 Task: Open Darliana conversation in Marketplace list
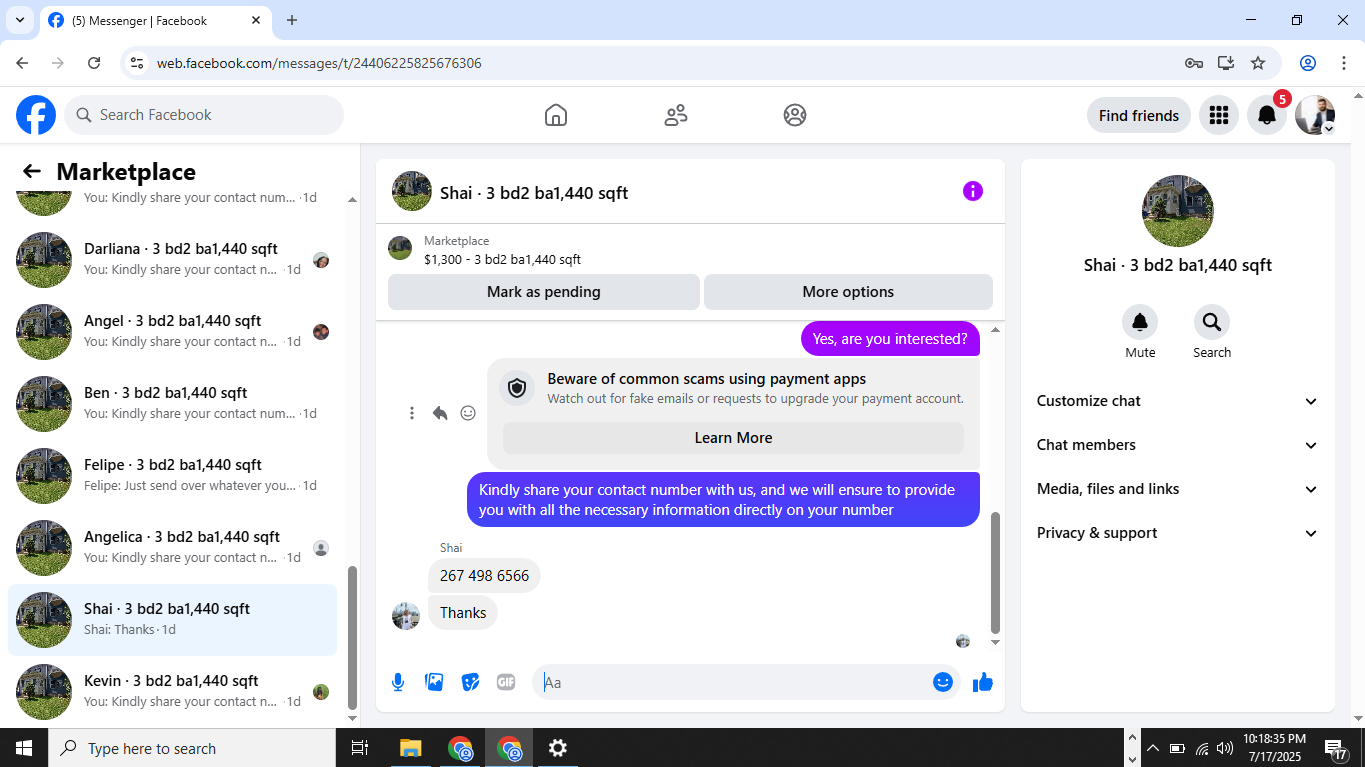point(172,260)
